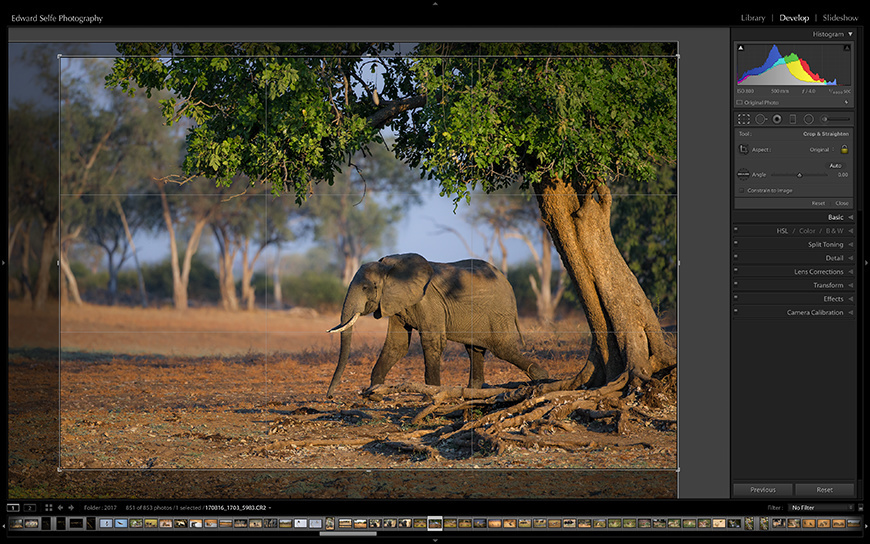Screen dimensions: 870x544
Task: Select the Red Eye Correction tool
Action: [777, 119]
